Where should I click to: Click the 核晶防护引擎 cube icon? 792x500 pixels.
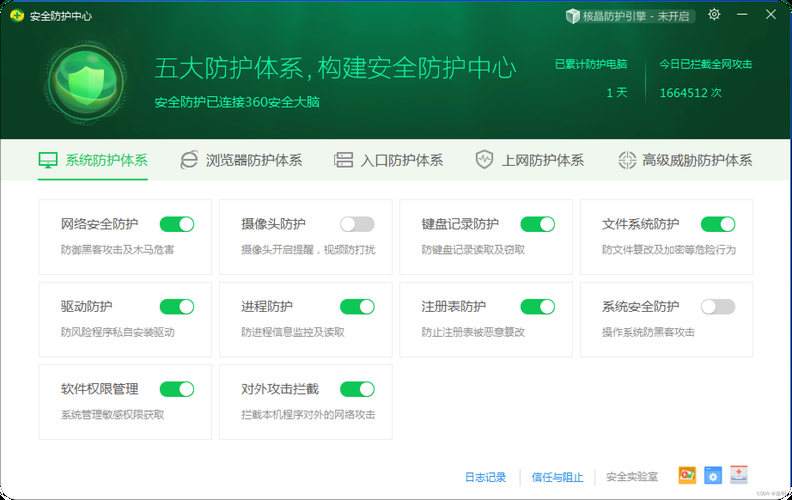pos(573,16)
